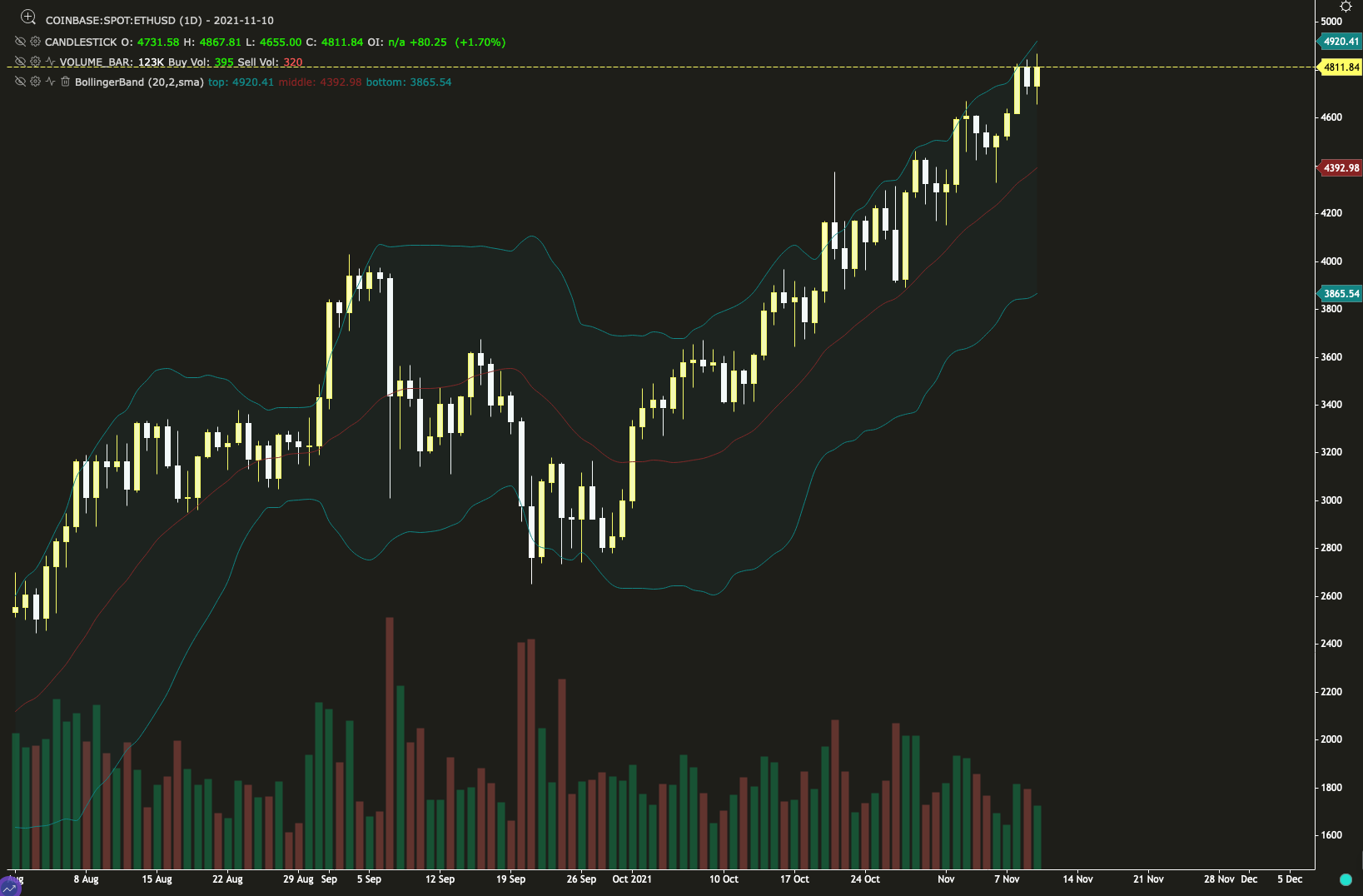Click the 28 Nov date on time axis
Image resolution: width=1363 pixels, height=896 pixels.
(x=1219, y=879)
